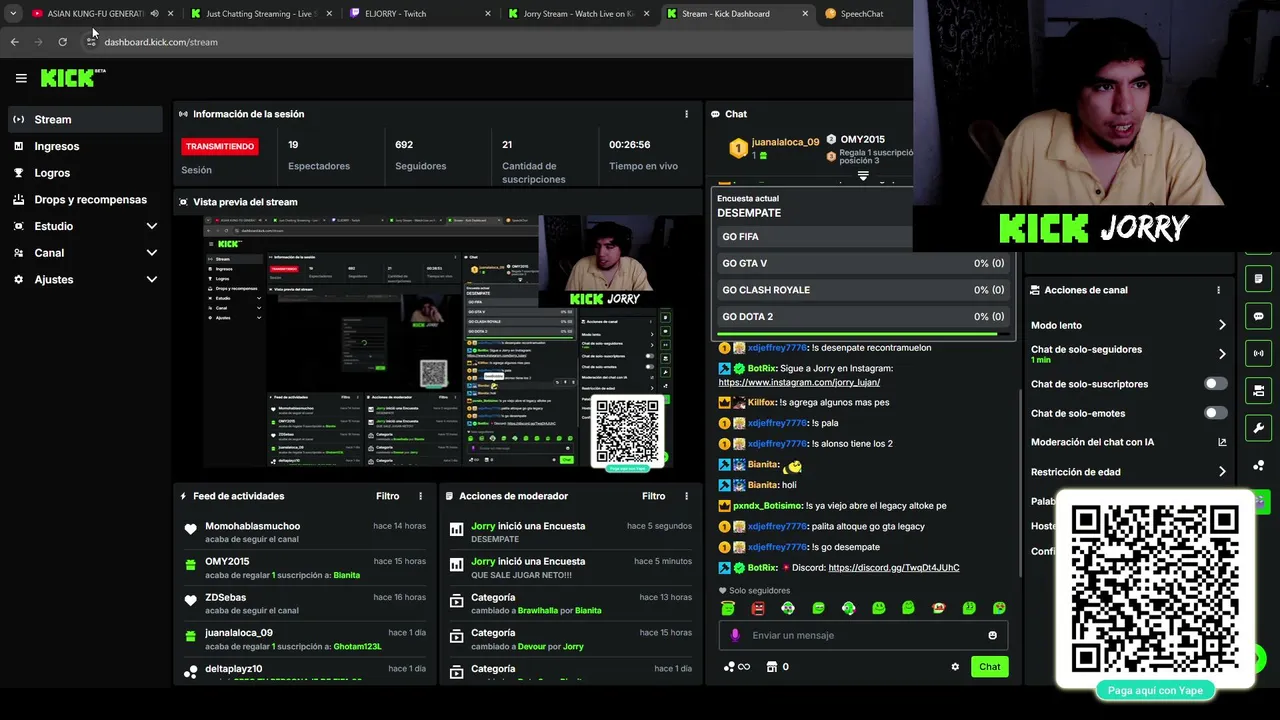The width and height of the screenshot is (1280, 720).
Task: Click the TRANSMITIENDO status badge
Action: [220, 146]
